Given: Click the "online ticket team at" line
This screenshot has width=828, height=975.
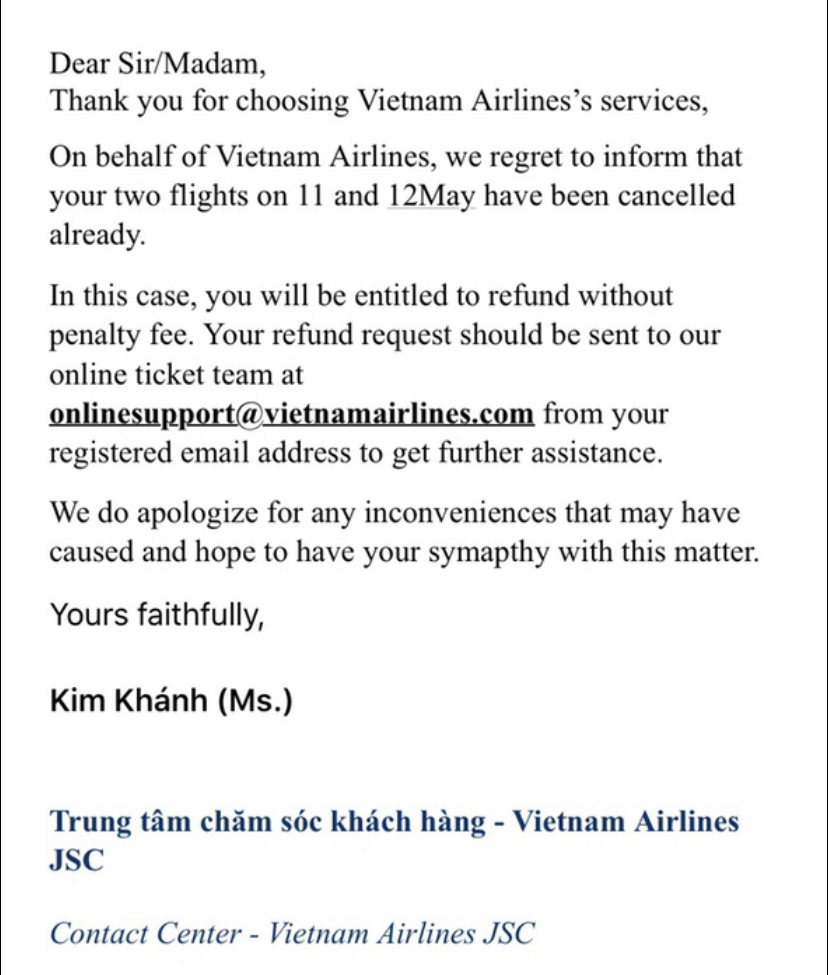Looking at the screenshot, I should pyautogui.click(x=176, y=375).
